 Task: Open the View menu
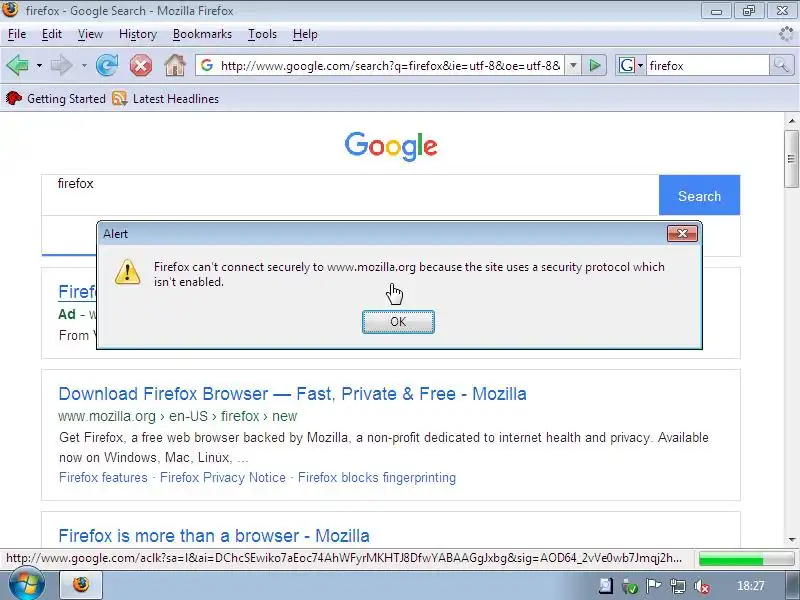click(x=90, y=34)
